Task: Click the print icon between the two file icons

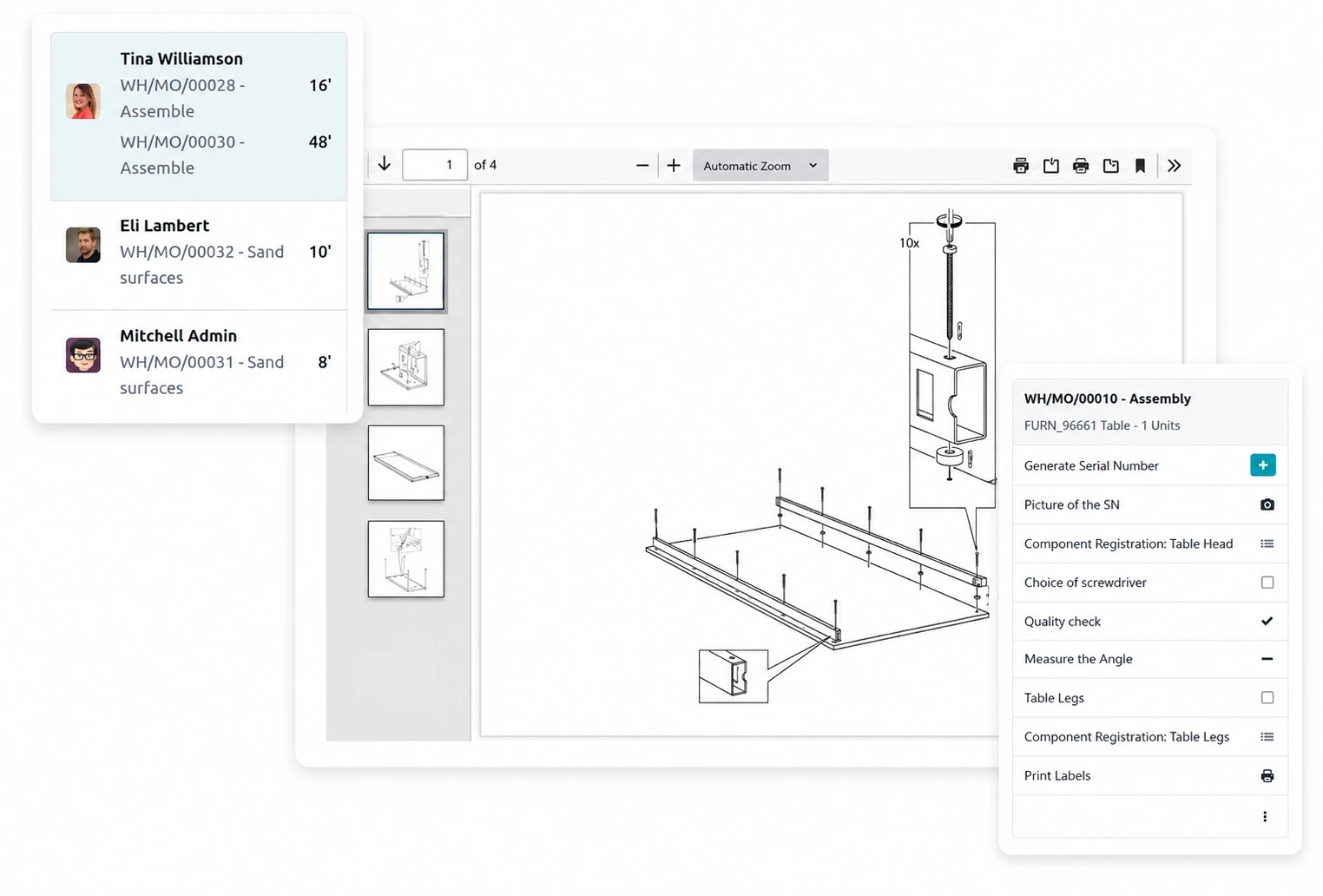Action: 1081,166
